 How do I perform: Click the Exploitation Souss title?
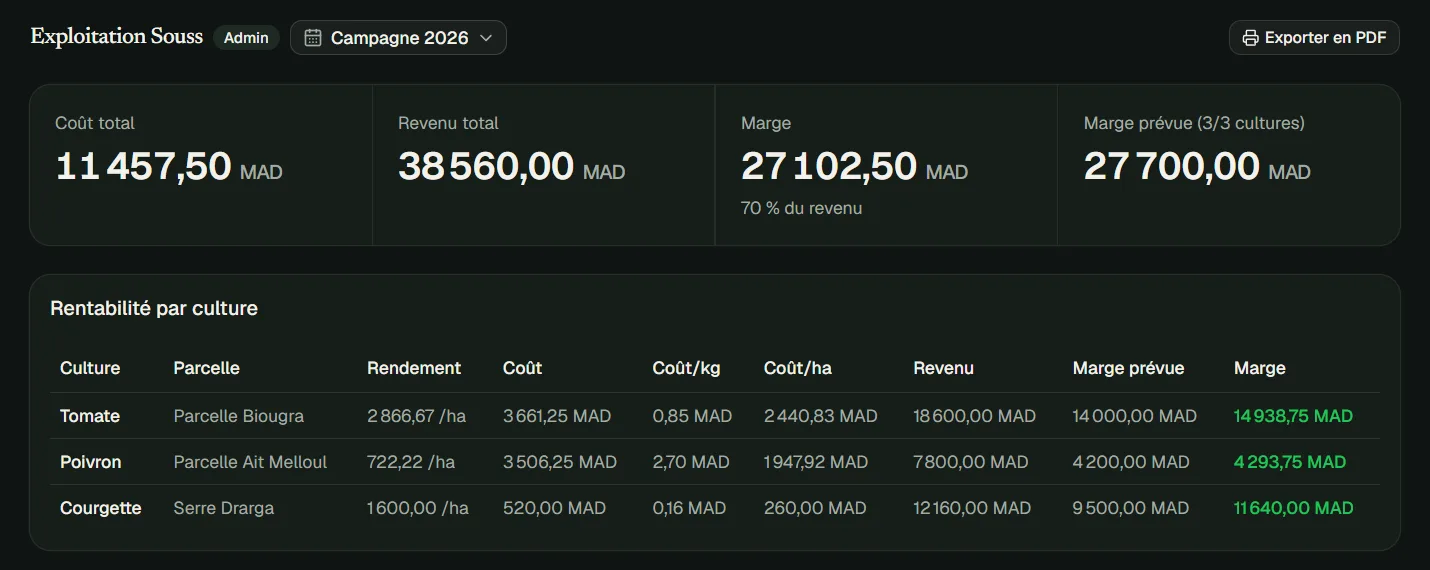coord(116,37)
